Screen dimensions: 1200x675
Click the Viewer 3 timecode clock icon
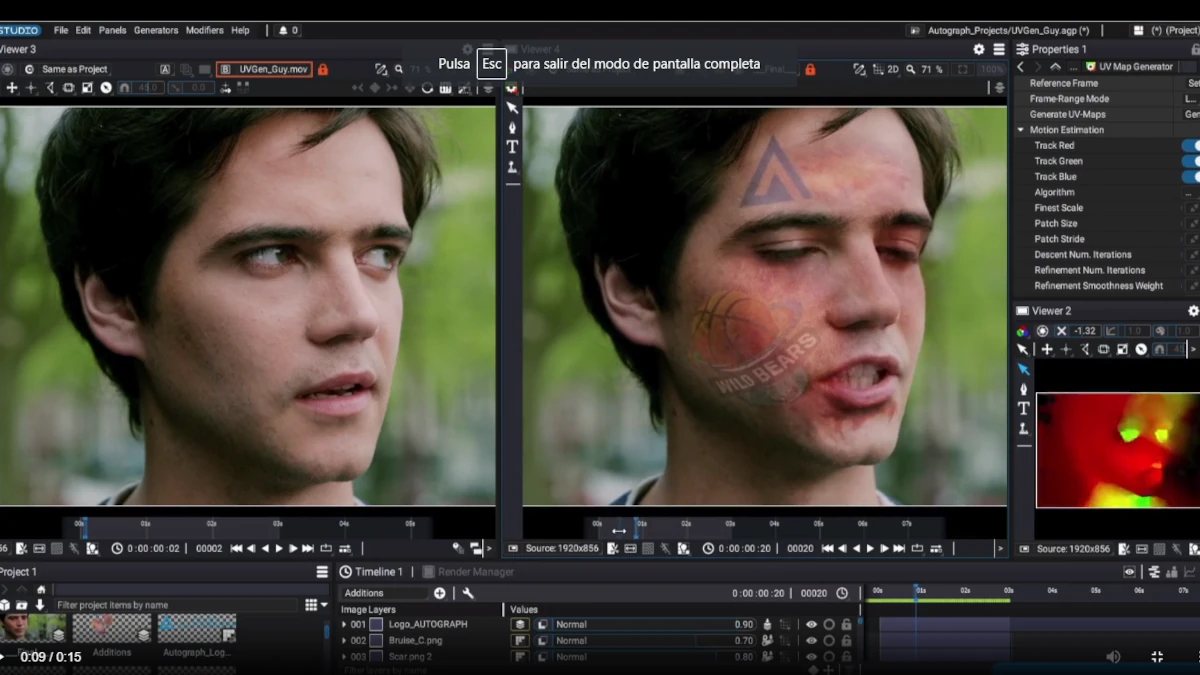click(x=117, y=548)
